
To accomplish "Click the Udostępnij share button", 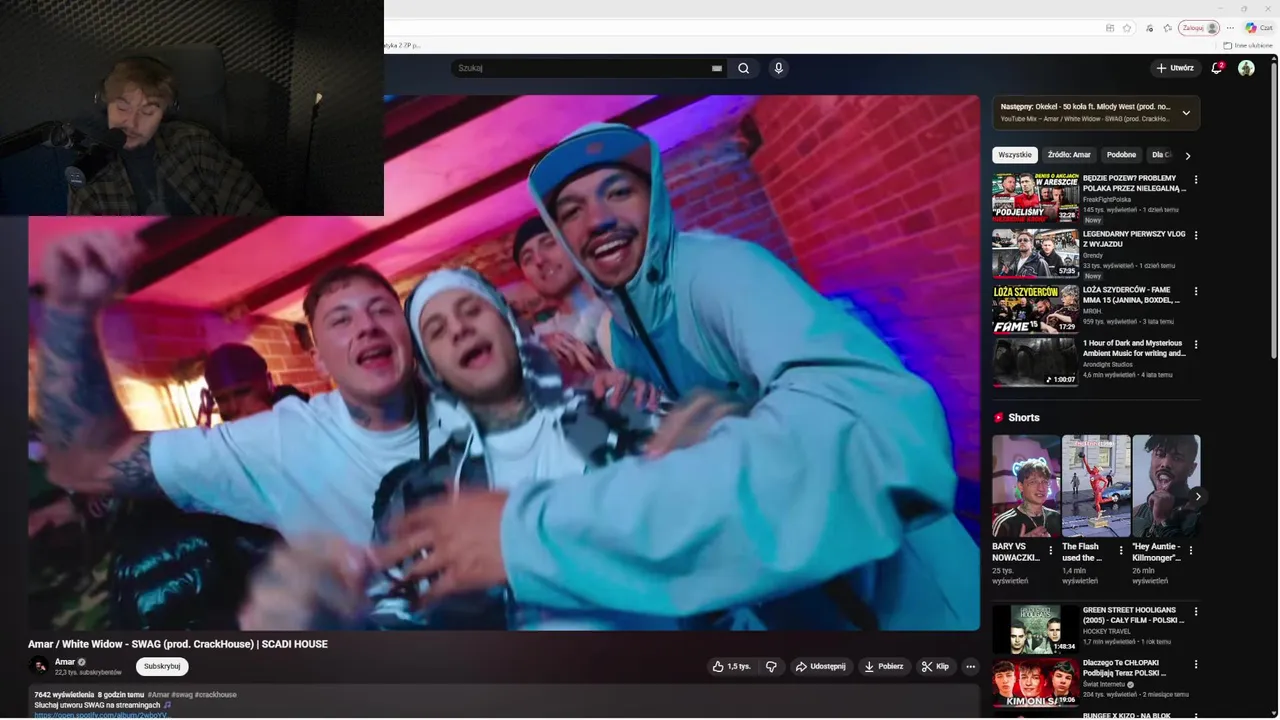I will pos(820,666).
